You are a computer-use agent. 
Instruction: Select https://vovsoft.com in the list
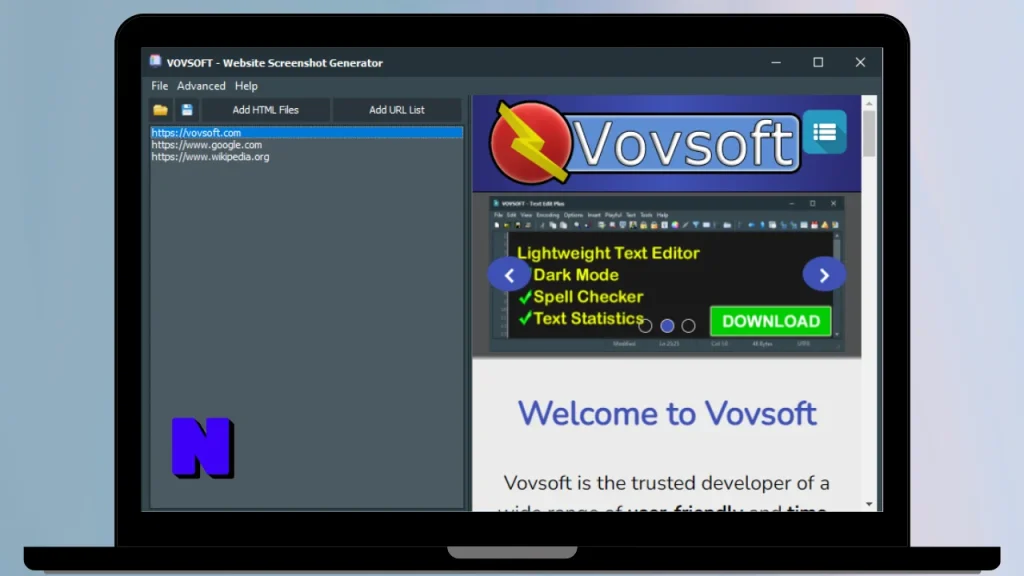tap(307, 133)
